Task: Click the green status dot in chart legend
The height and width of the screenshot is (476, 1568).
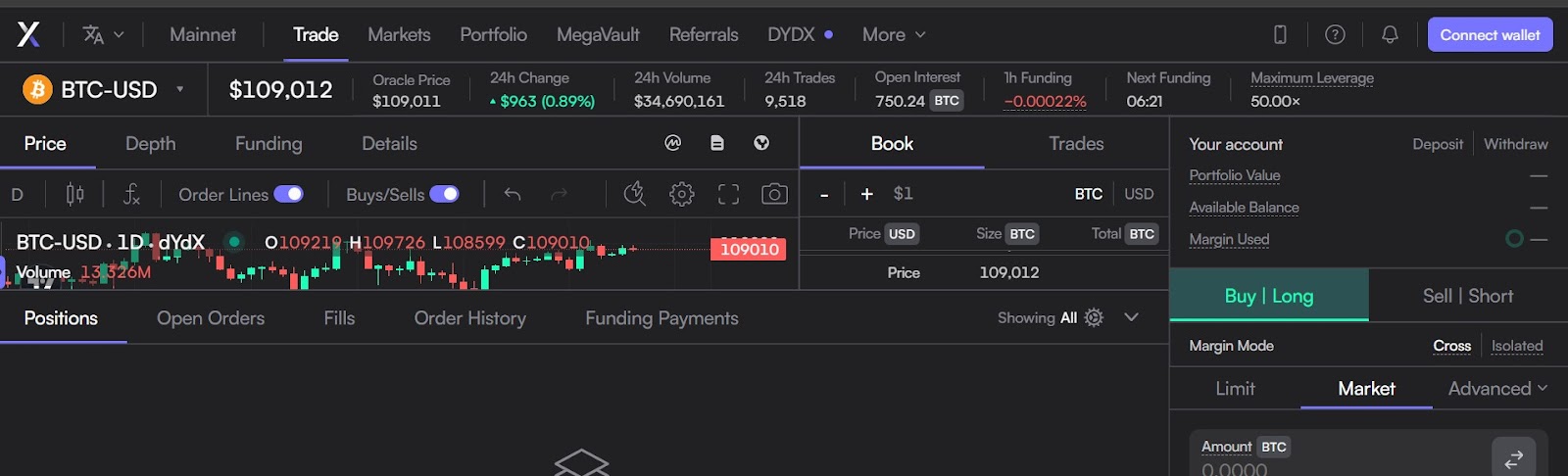Action: pos(234,241)
